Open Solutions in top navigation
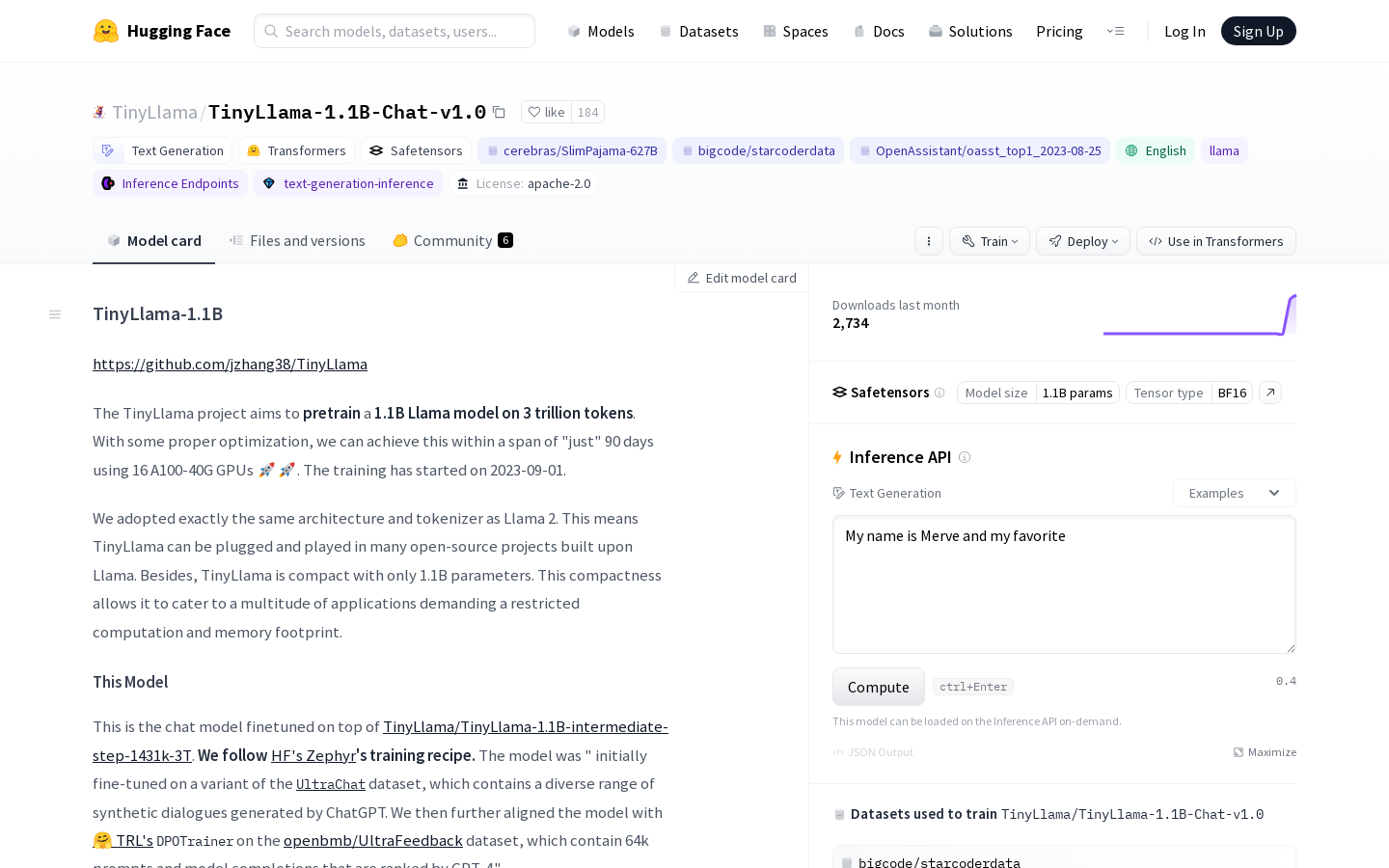This screenshot has height=868, width=1389. pos(970,31)
